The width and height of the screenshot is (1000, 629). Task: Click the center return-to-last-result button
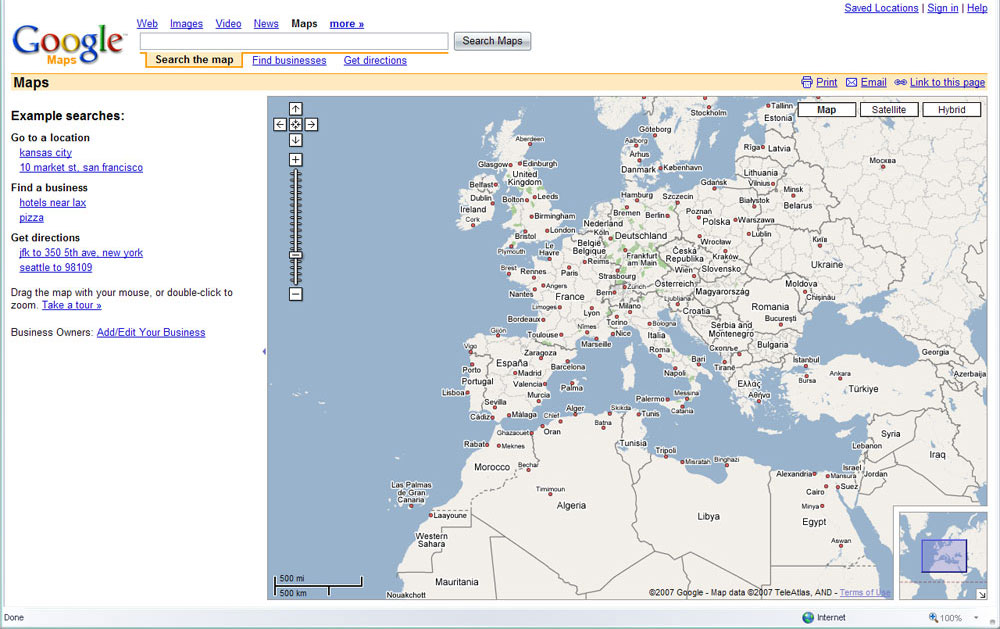(296, 124)
